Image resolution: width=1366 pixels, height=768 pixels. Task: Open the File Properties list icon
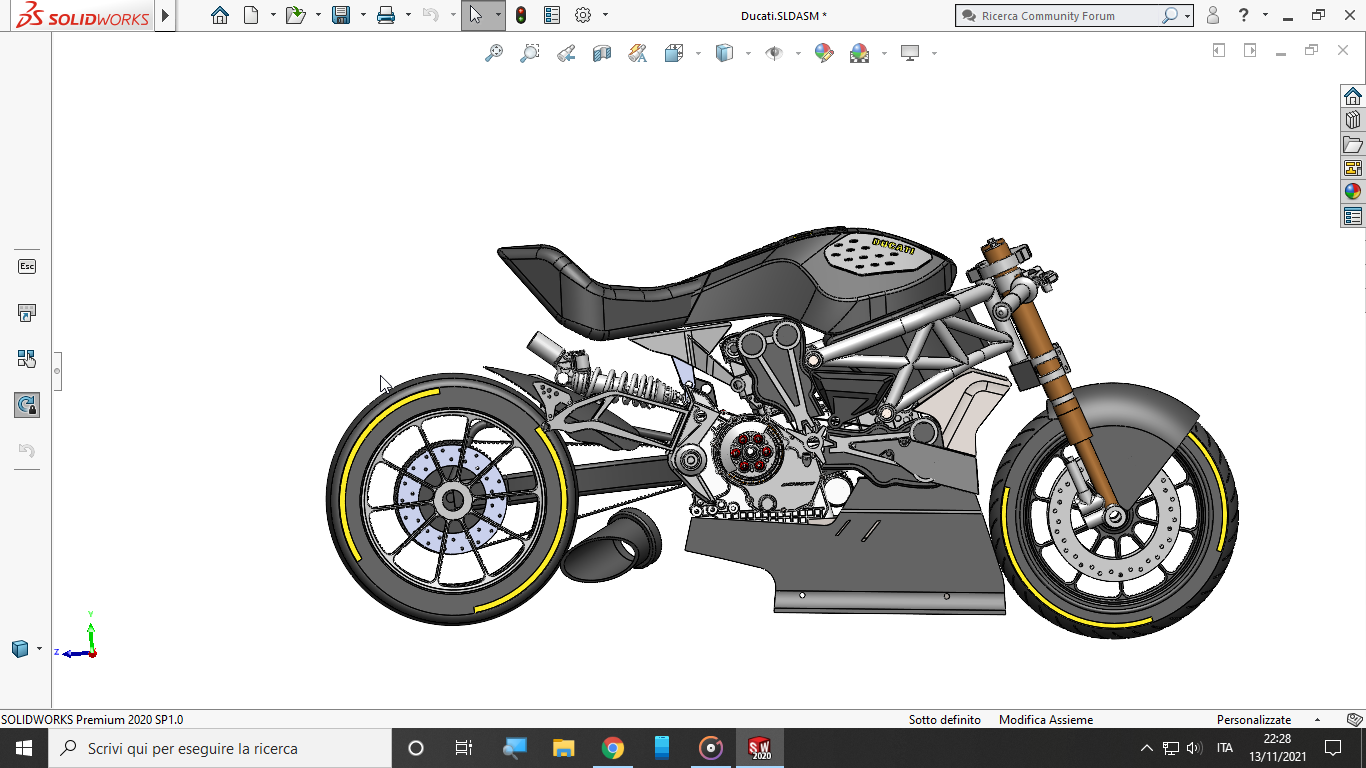552,15
